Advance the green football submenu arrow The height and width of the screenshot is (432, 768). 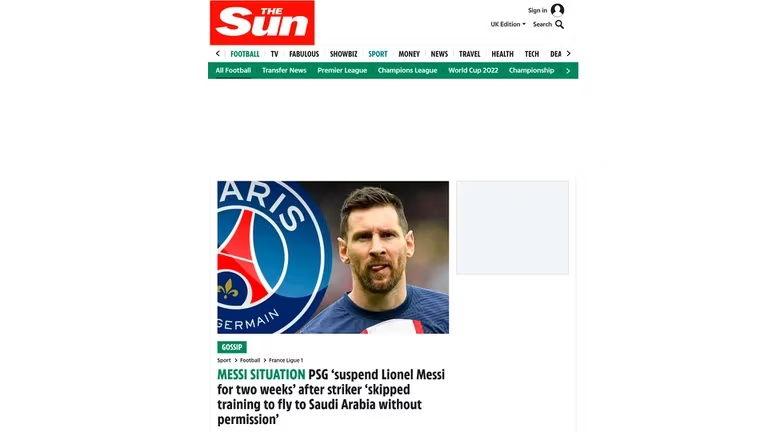click(x=568, y=71)
